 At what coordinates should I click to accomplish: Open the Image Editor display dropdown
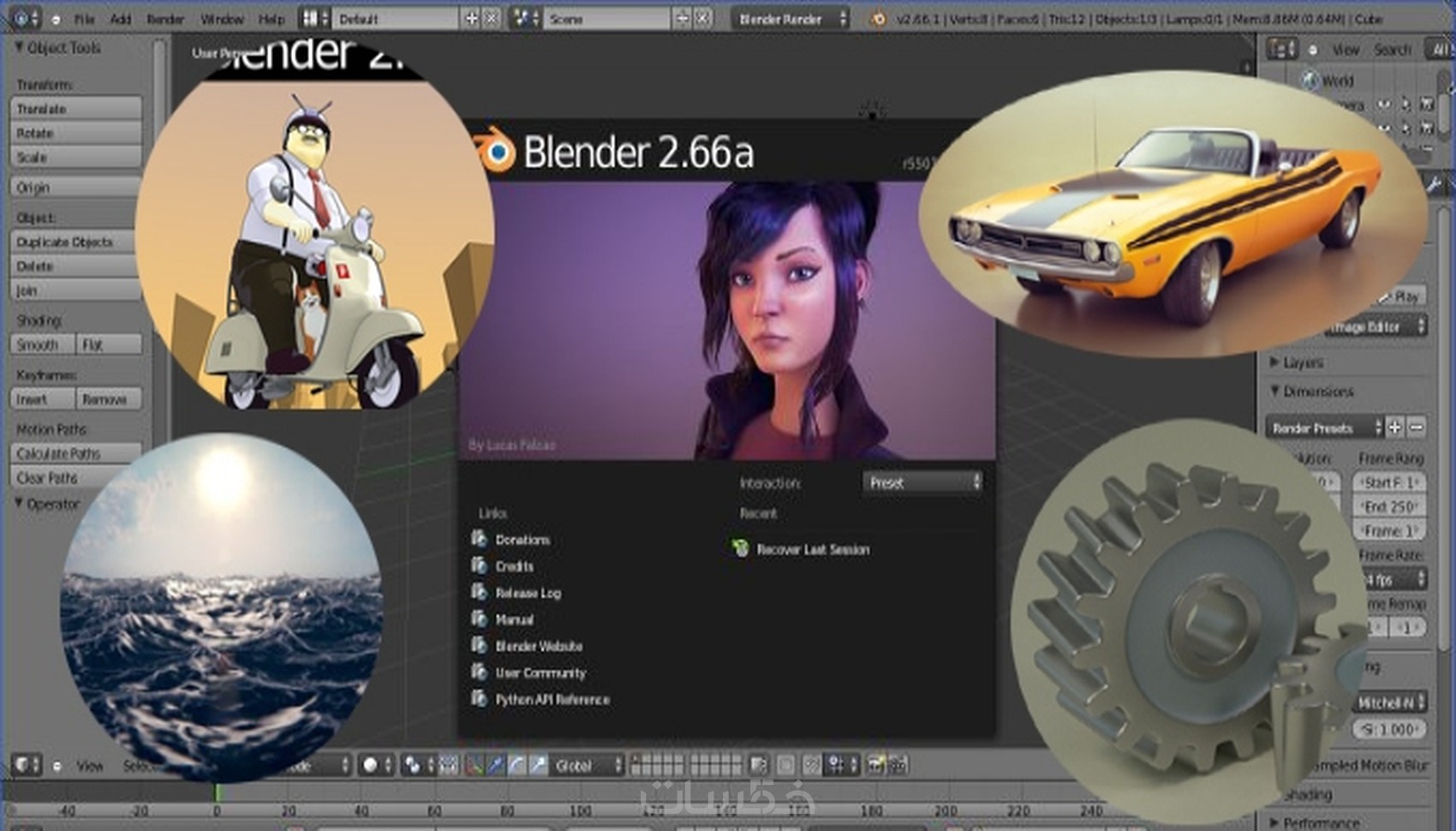pos(1376,326)
